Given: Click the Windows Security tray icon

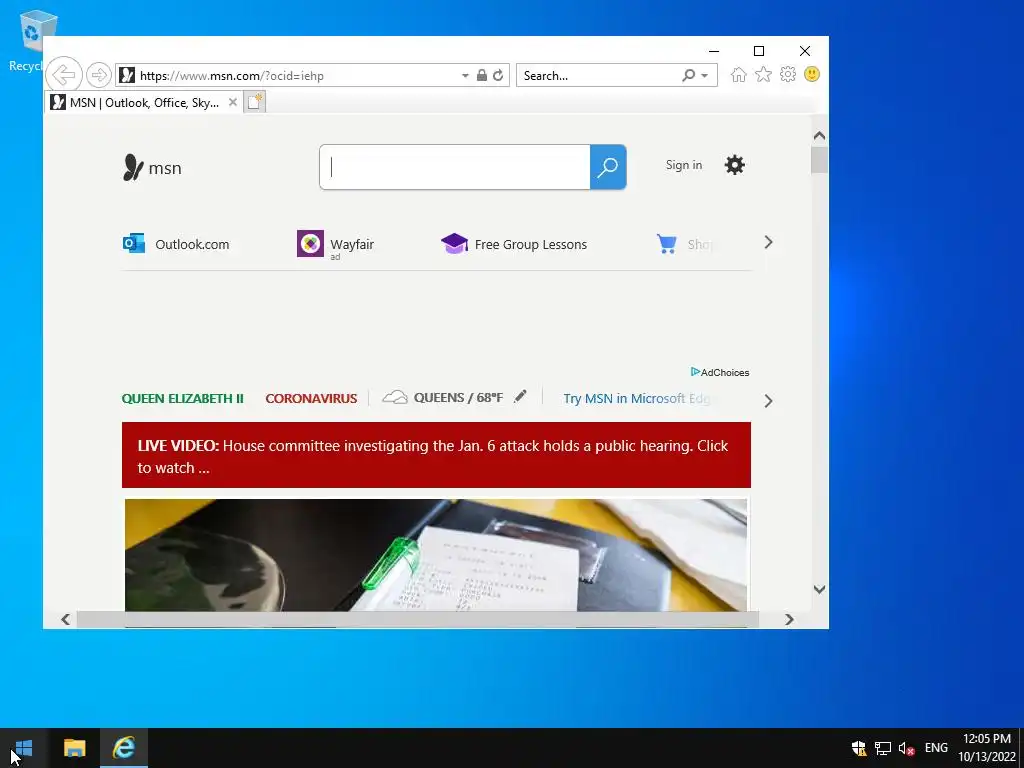Looking at the screenshot, I should point(859,748).
